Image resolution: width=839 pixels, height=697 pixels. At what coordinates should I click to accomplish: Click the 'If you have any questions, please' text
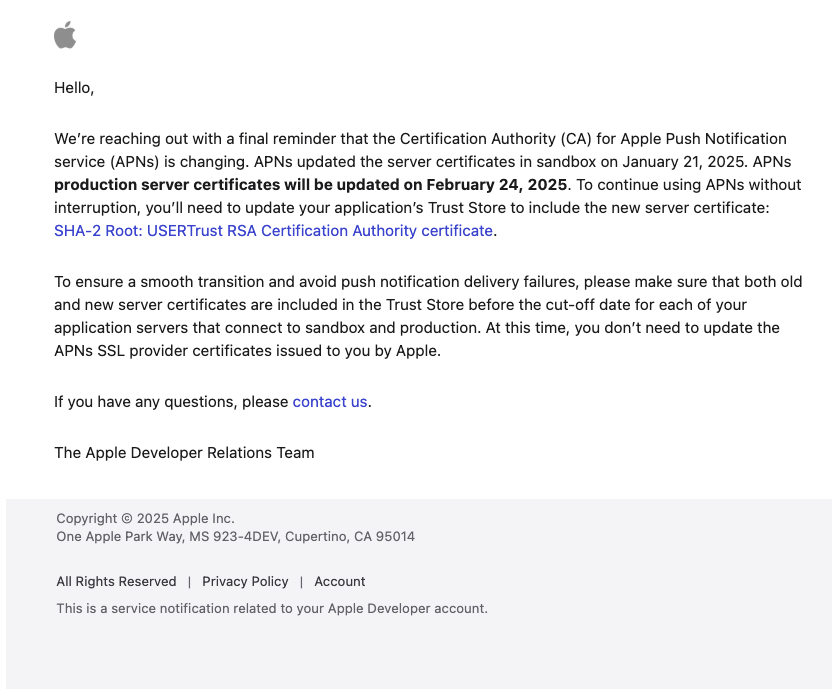coord(171,402)
